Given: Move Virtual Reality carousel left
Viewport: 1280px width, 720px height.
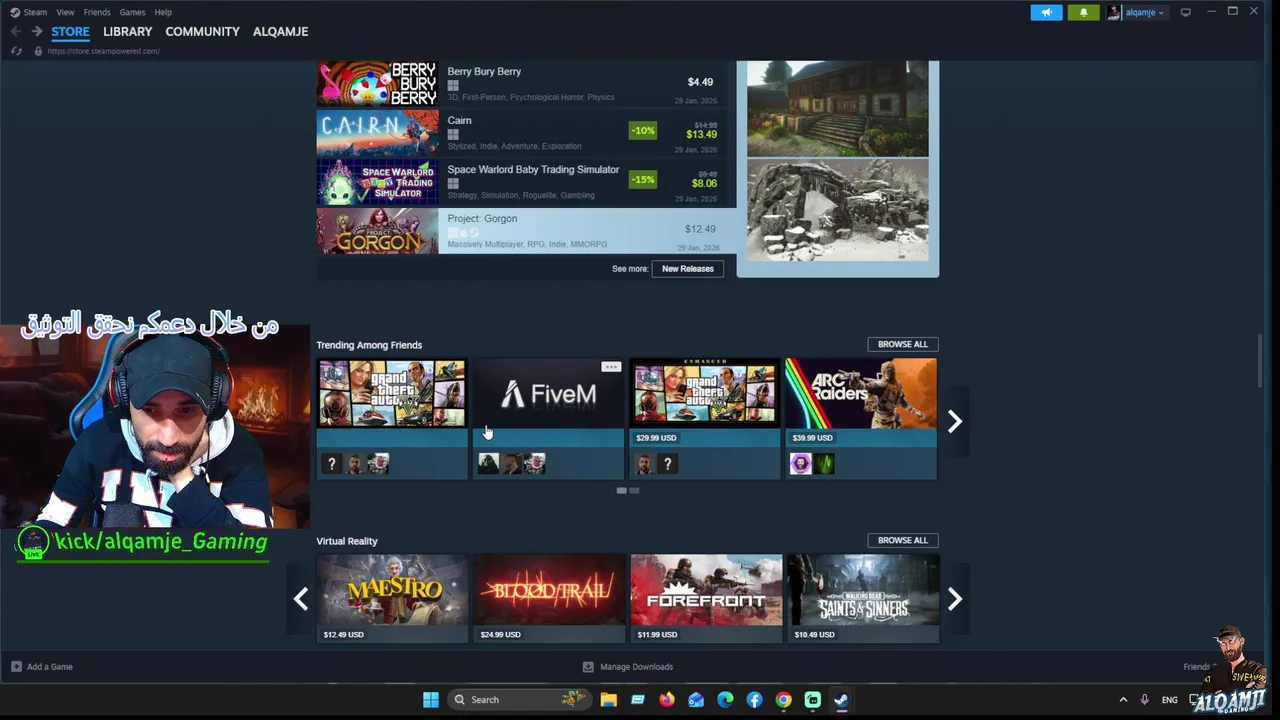Looking at the screenshot, I should (301, 599).
